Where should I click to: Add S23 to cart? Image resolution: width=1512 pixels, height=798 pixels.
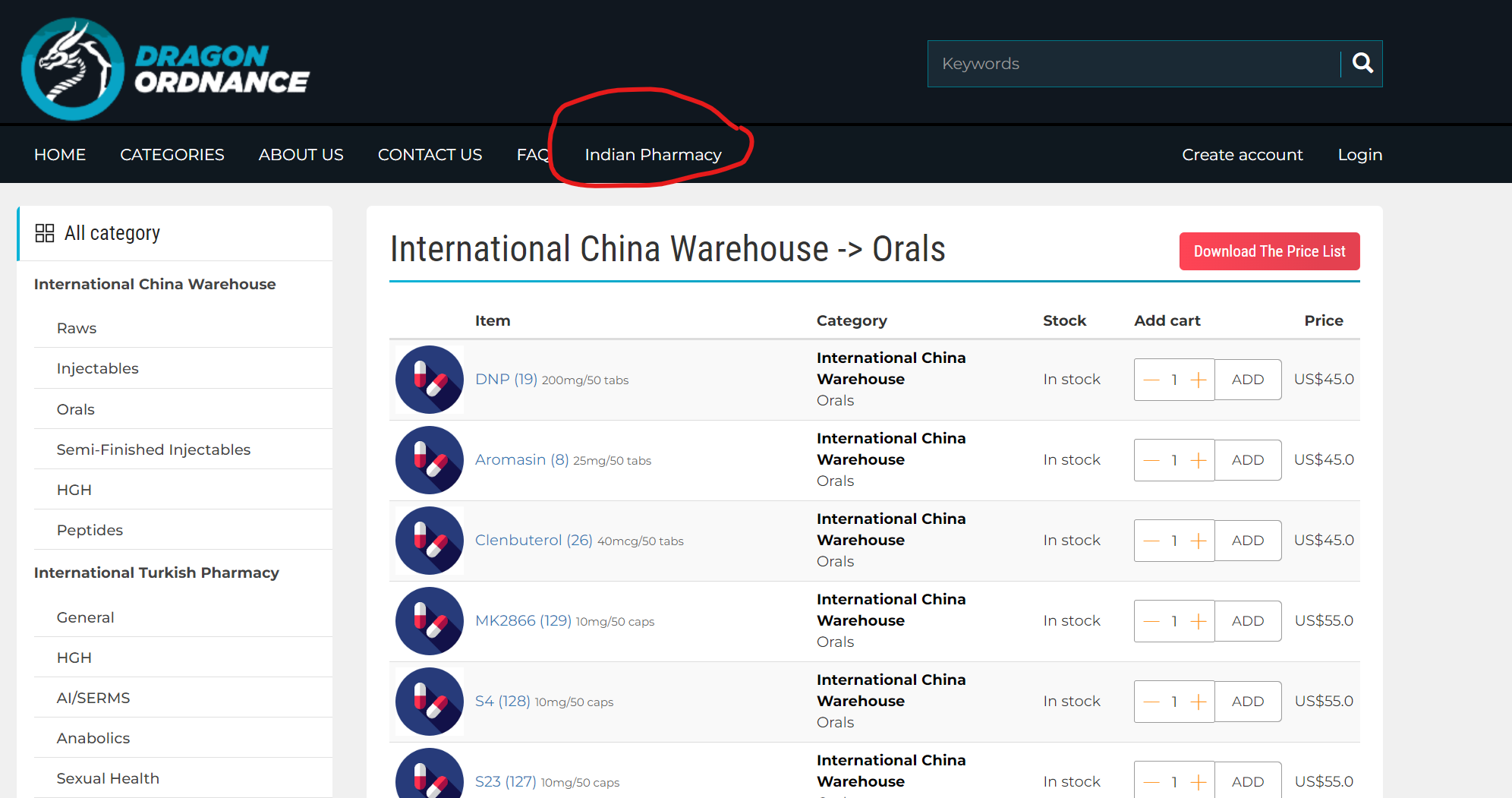pos(1248,780)
